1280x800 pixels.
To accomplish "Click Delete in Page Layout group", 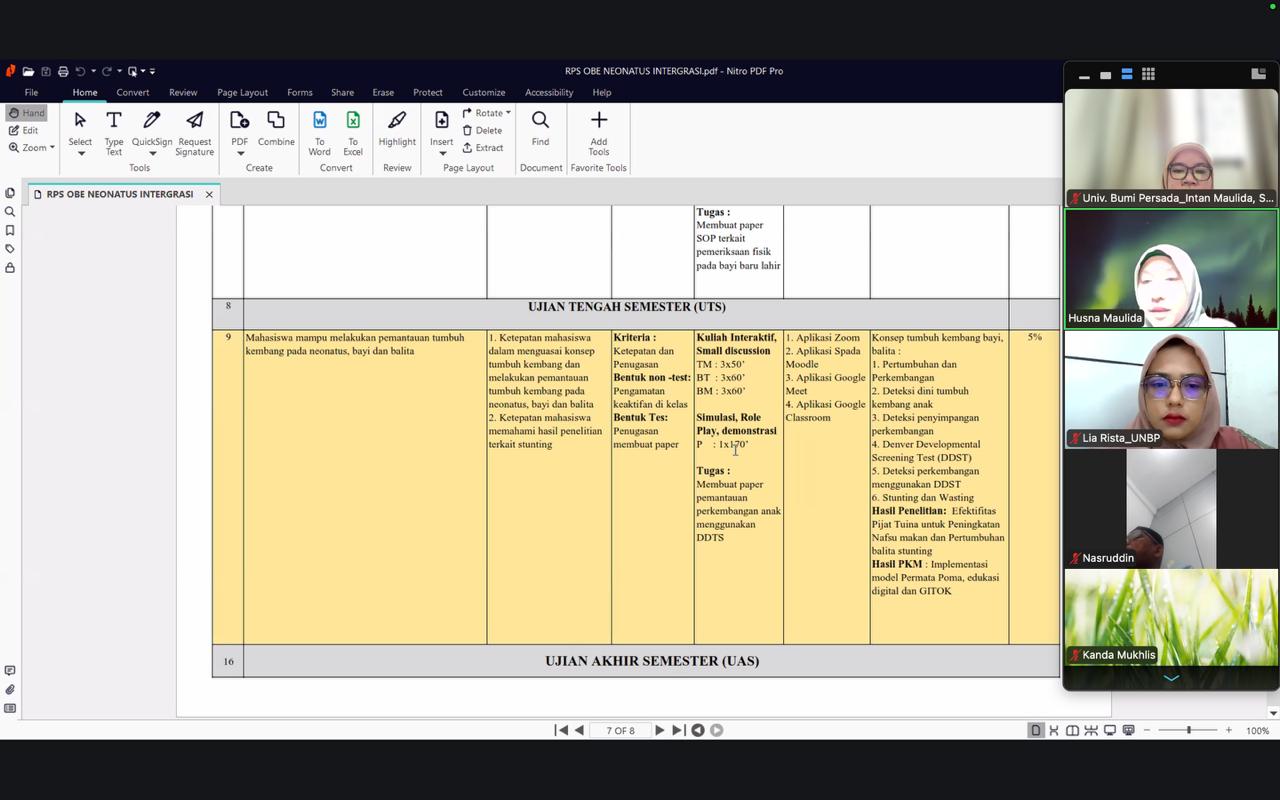I will (482, 130).
